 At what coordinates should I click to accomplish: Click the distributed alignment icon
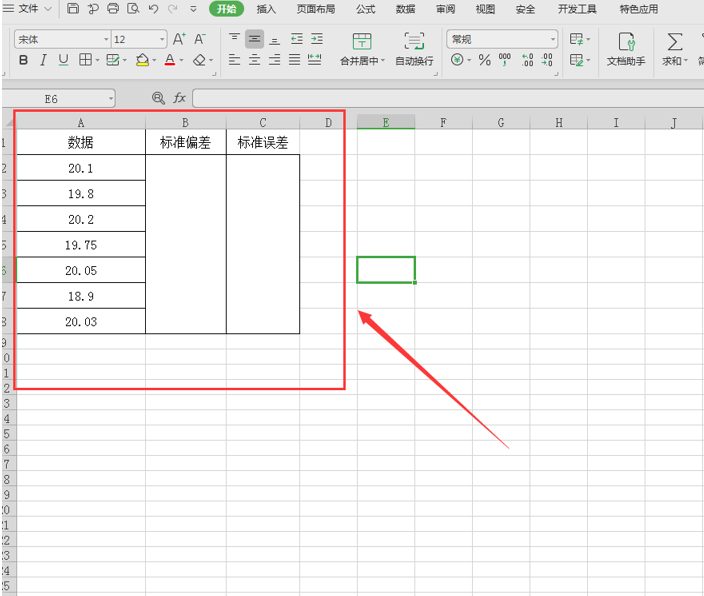click(x=315, y=60)
